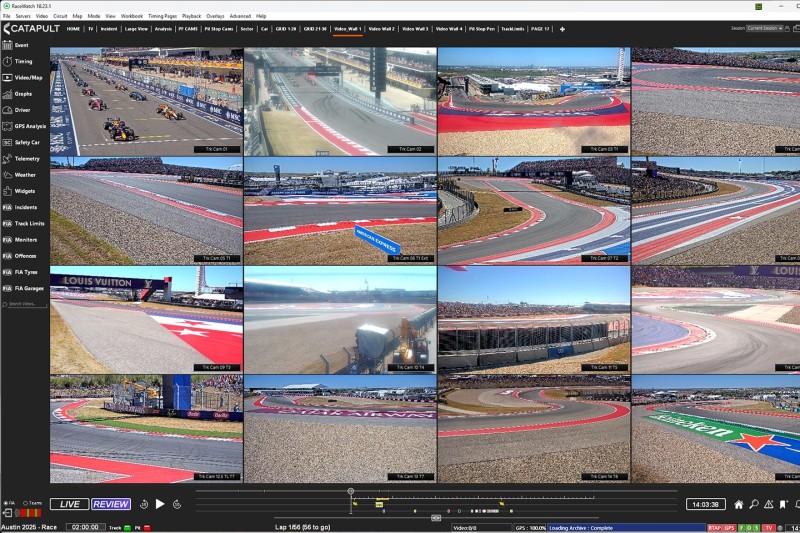Viewport: 800px width, 533px height.
Task: Select the Trk Cam 01 video feed
Action: (x=146, y=101)
